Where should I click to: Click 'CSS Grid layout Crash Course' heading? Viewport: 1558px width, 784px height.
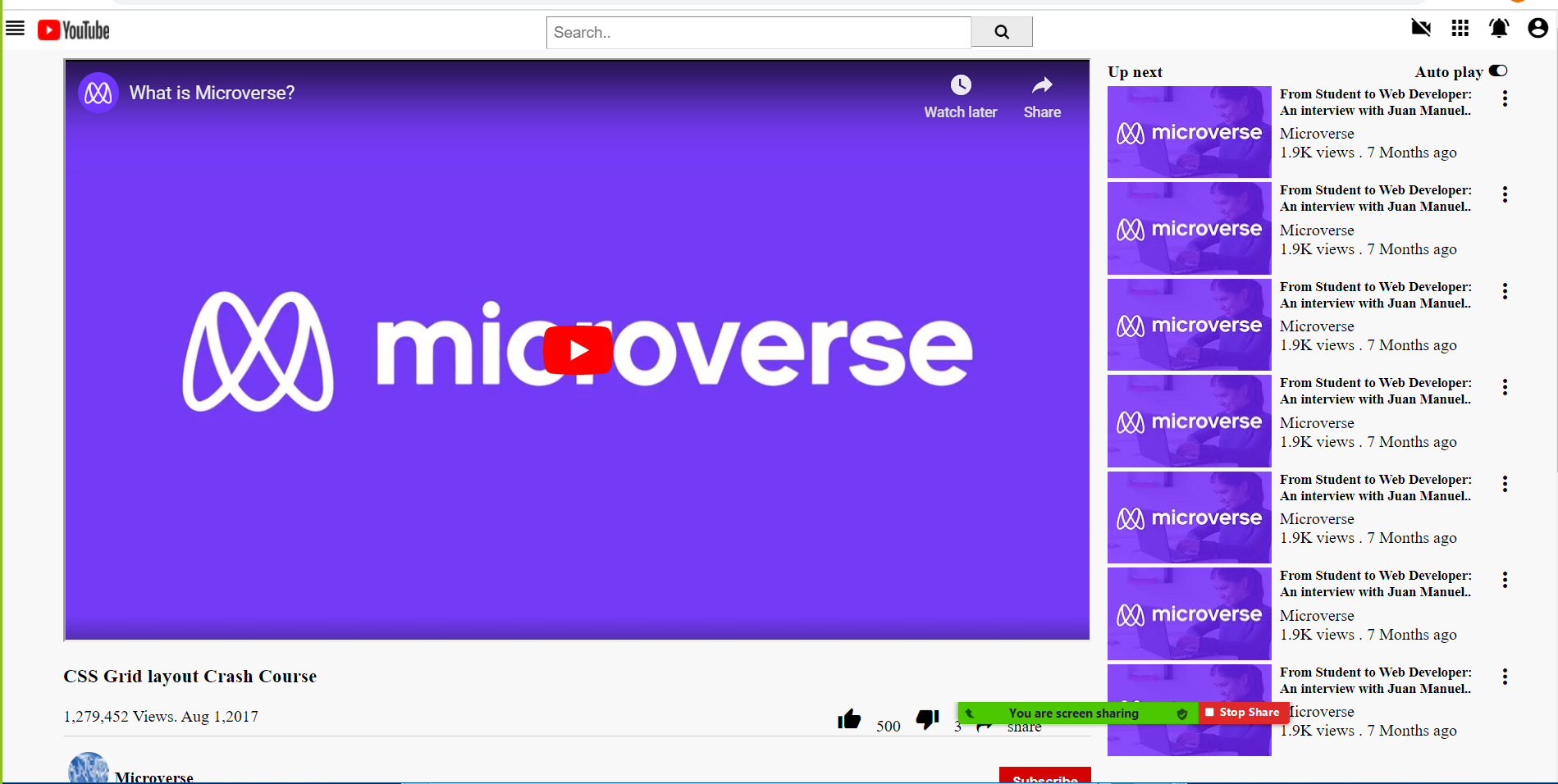[190, 677]
